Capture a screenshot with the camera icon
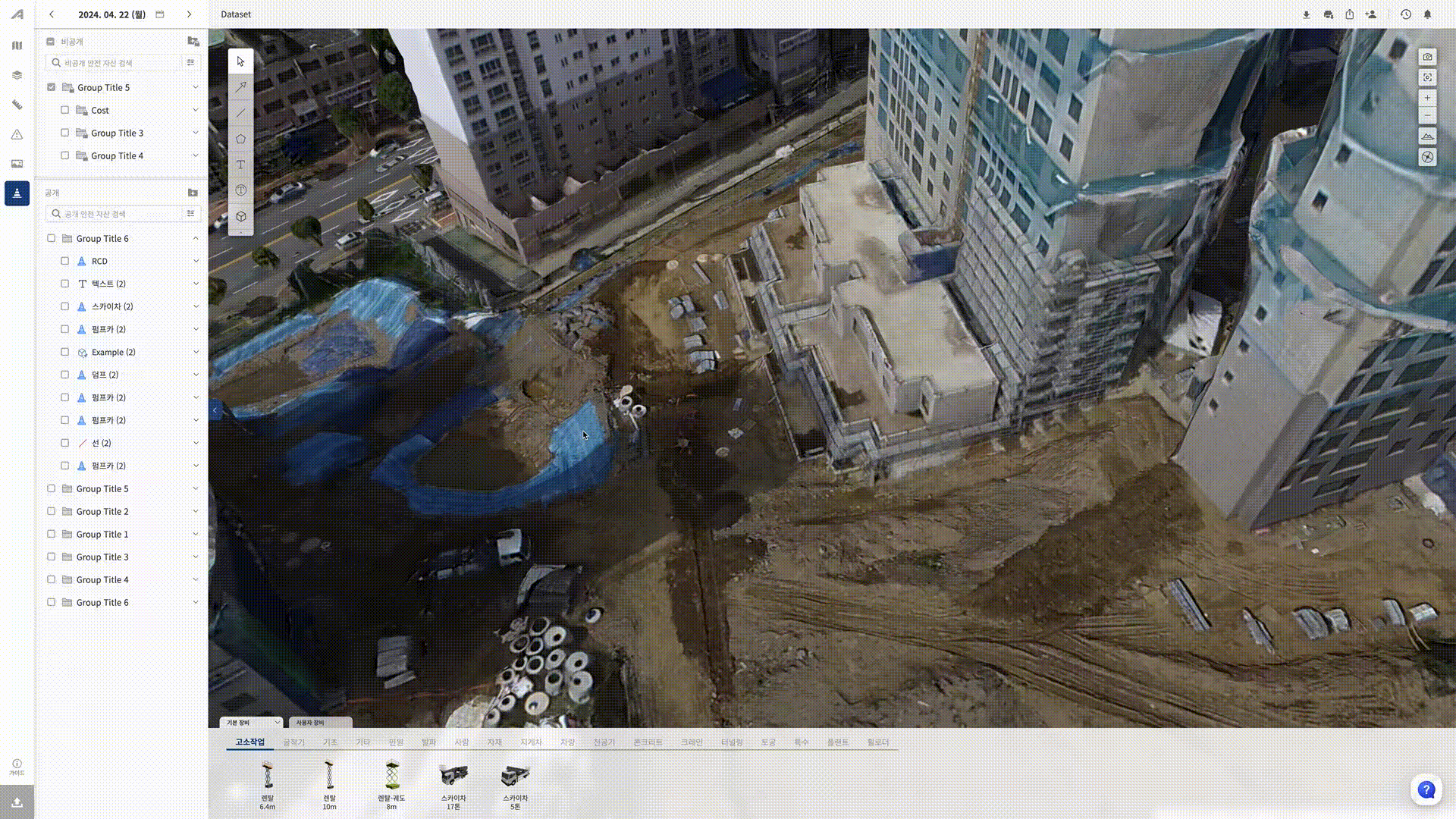 pos(1427,57)
